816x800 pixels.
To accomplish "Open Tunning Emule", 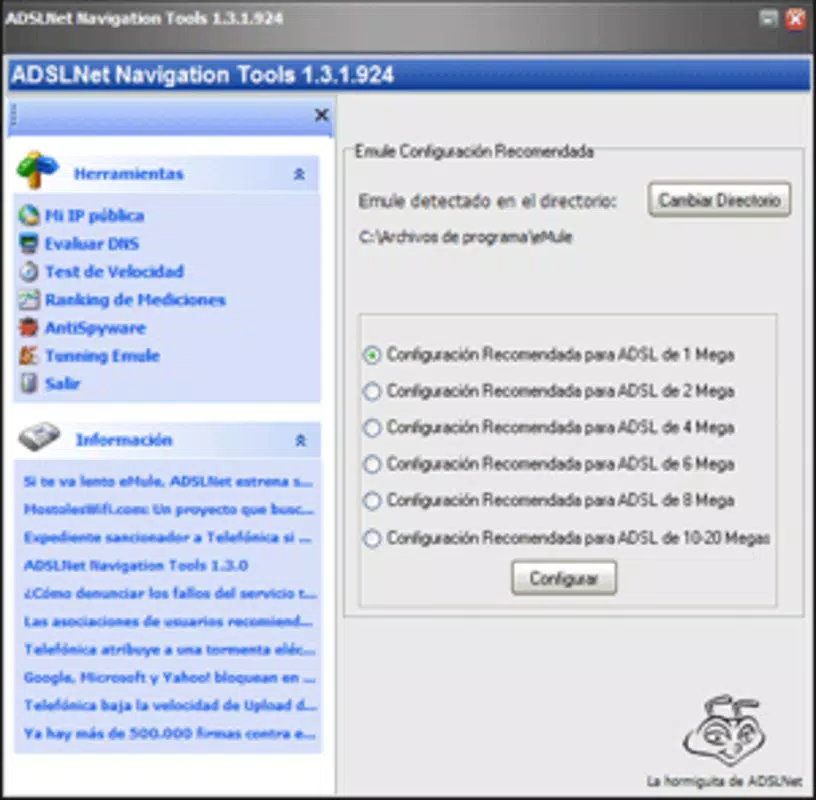I will [102, 356].
